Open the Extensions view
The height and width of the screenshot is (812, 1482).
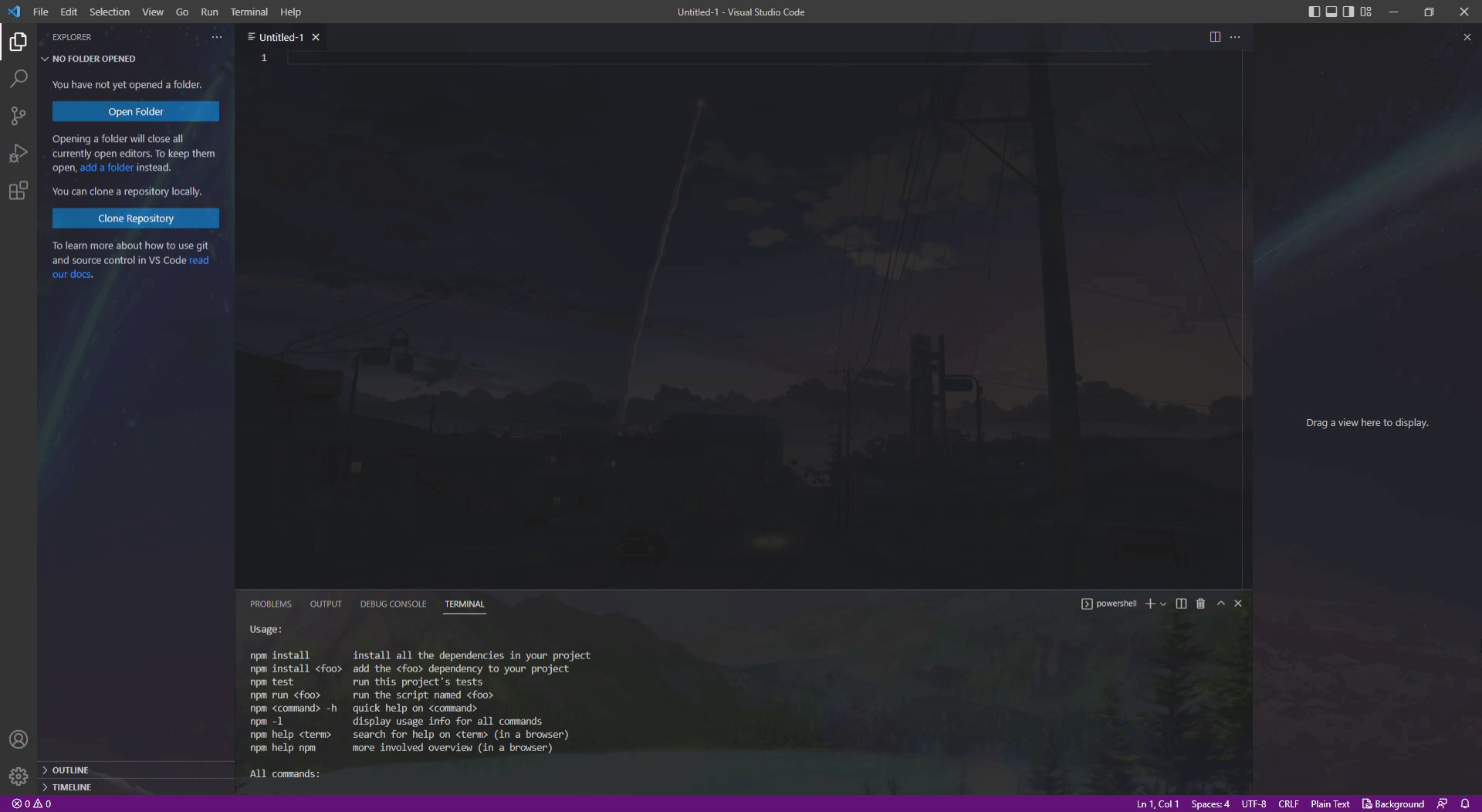click(19, 191)
